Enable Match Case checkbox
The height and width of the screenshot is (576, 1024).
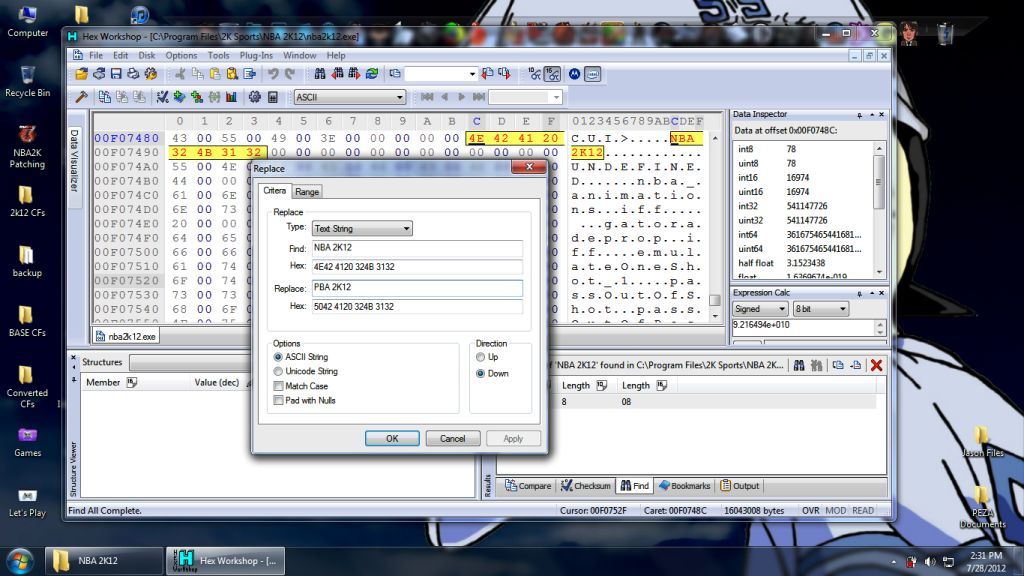point(278,386)
